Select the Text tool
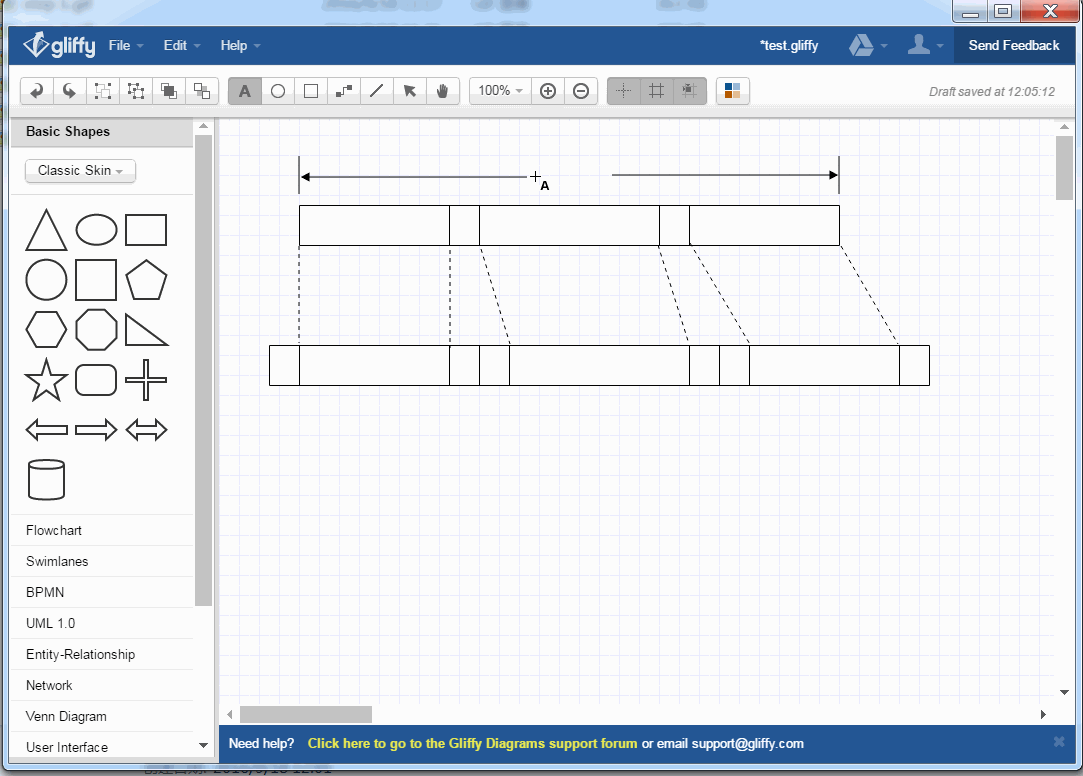 coord(244,91)
